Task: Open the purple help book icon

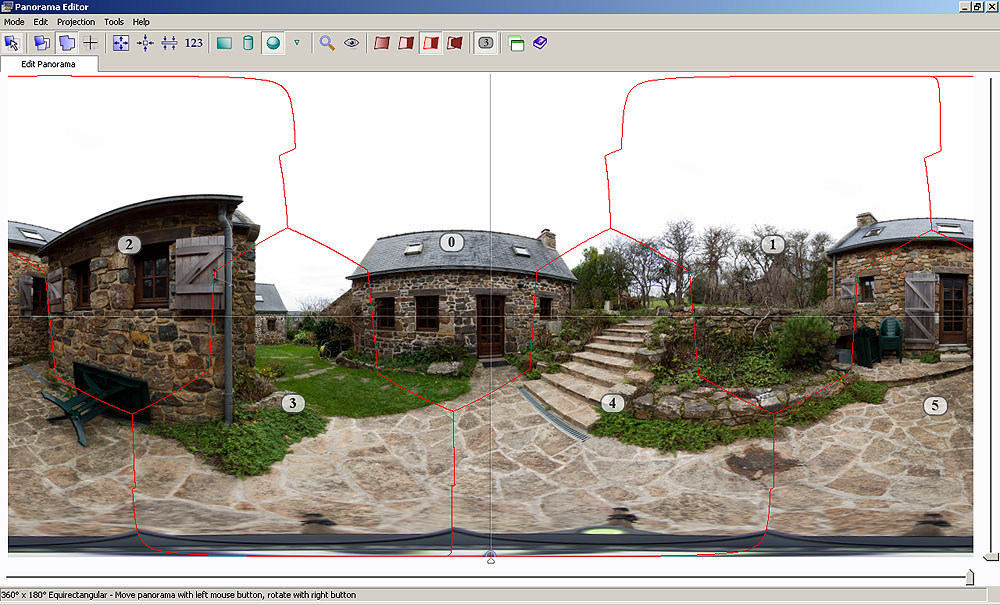Action: coord(540,43)
